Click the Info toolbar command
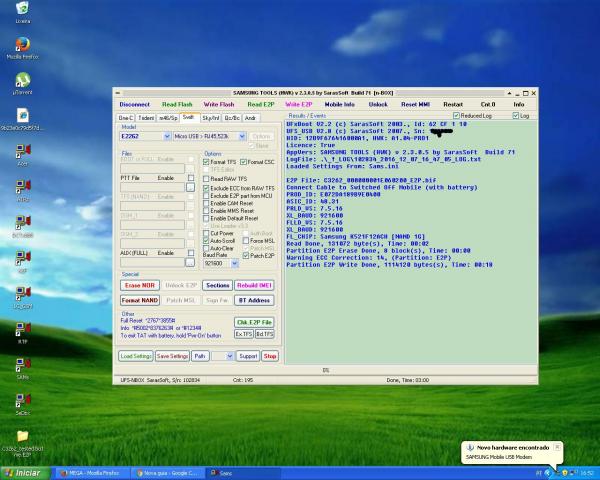Viewport: 600px width, 480px height. [x=519, y=104]
